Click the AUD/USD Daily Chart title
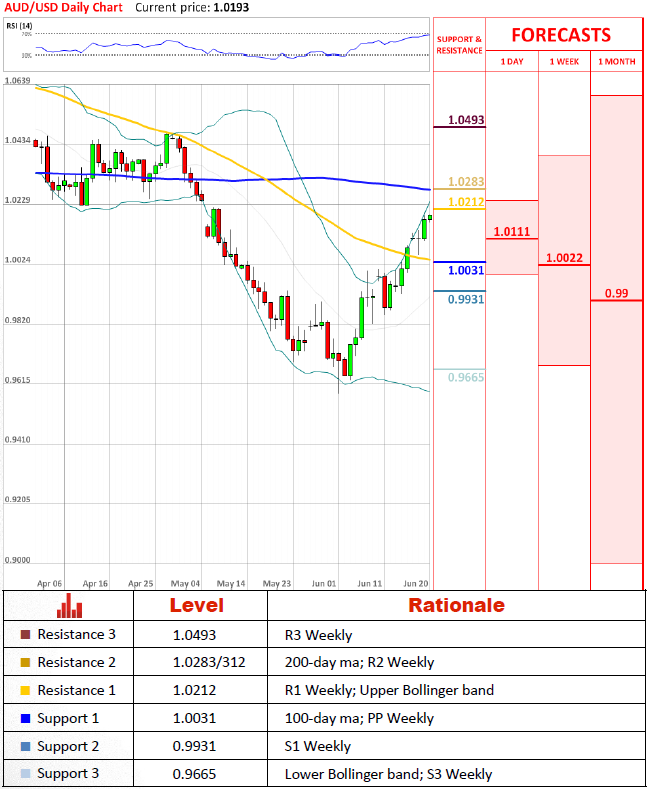 (63, 7)
